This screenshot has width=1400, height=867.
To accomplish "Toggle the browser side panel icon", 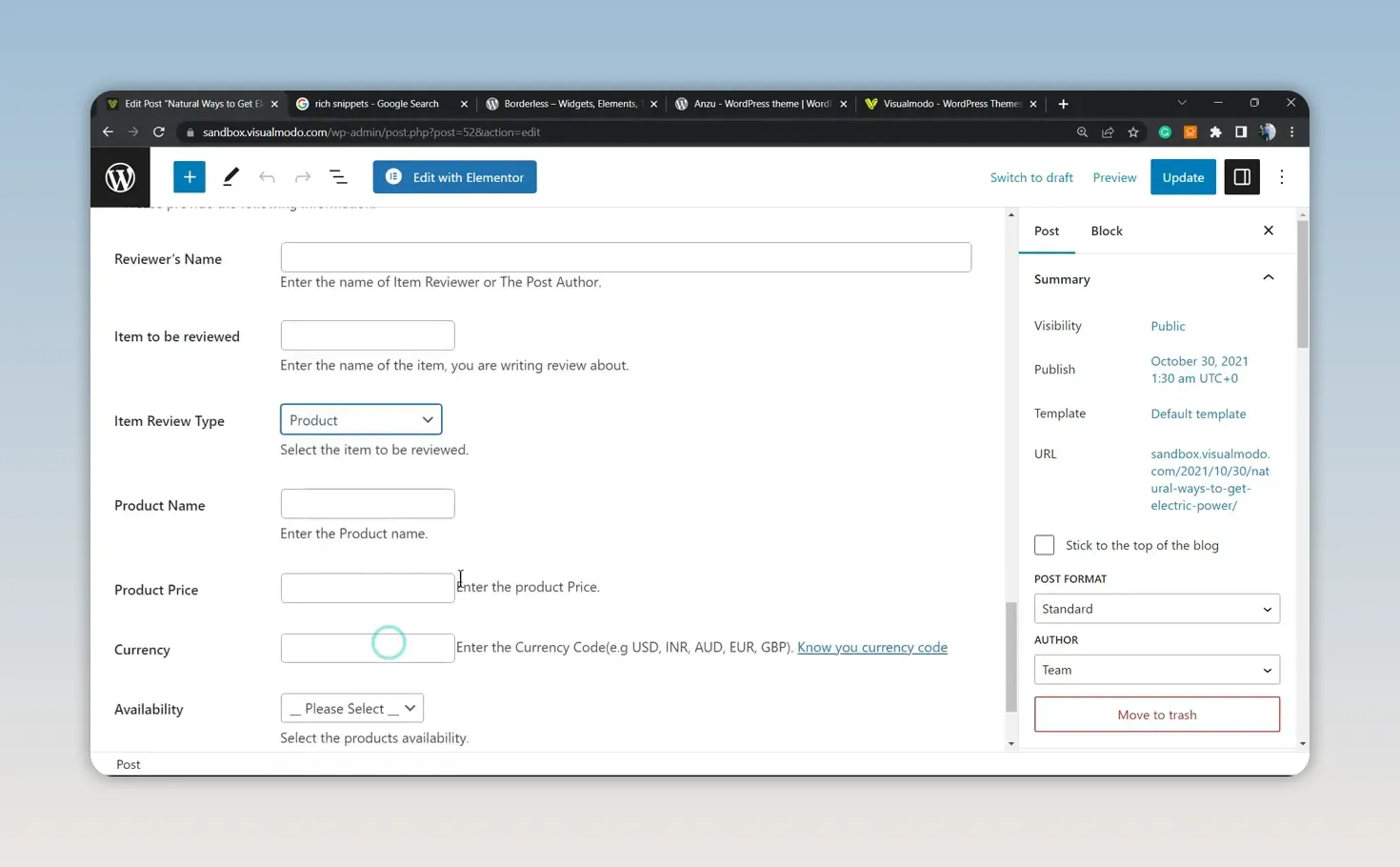I will point(1241,132).
